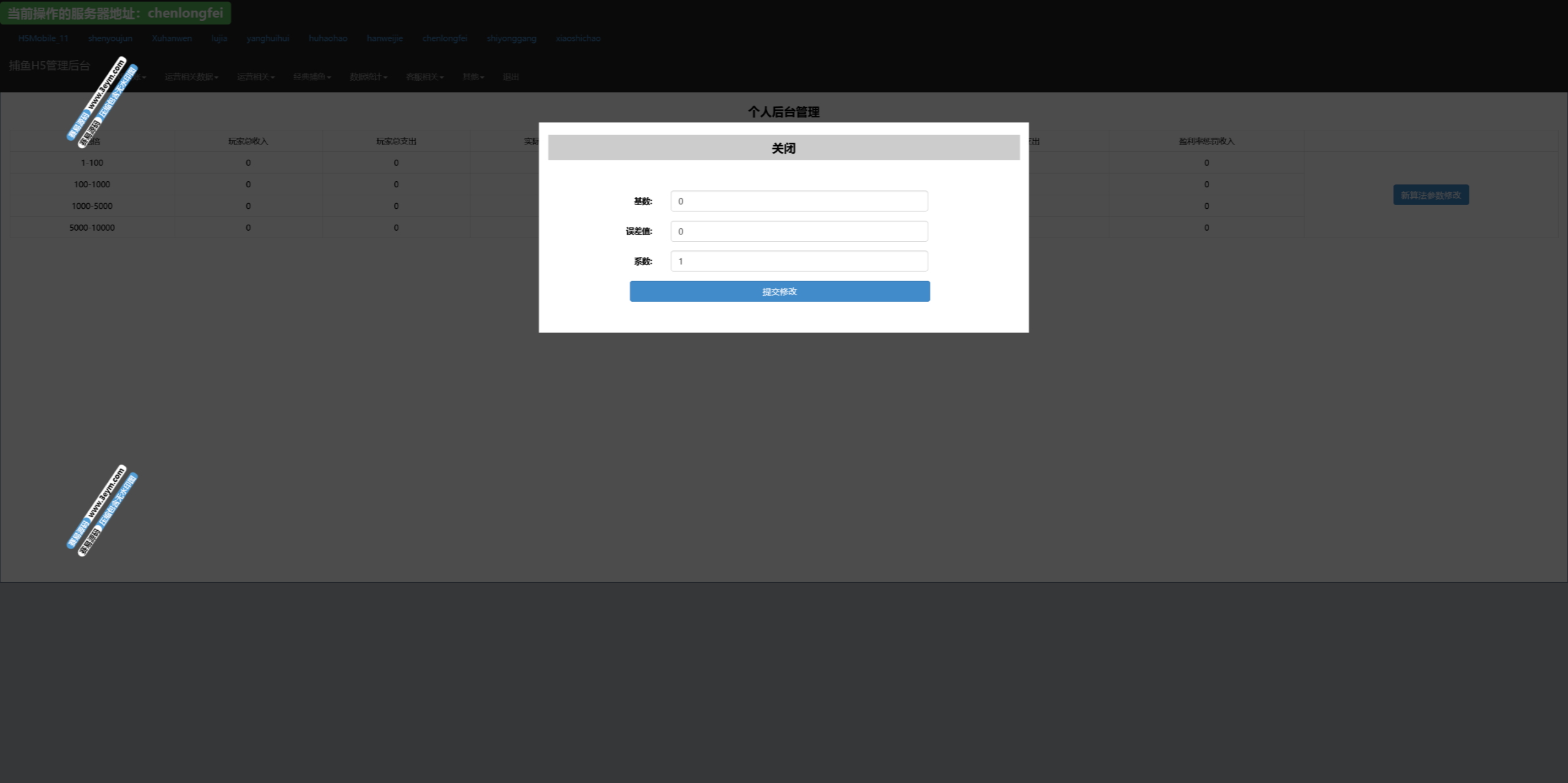Image resolution: width=1568 pixels, height=783 pixels.
Task: Select the xiaoshichao server link
Action: (578, 38)
